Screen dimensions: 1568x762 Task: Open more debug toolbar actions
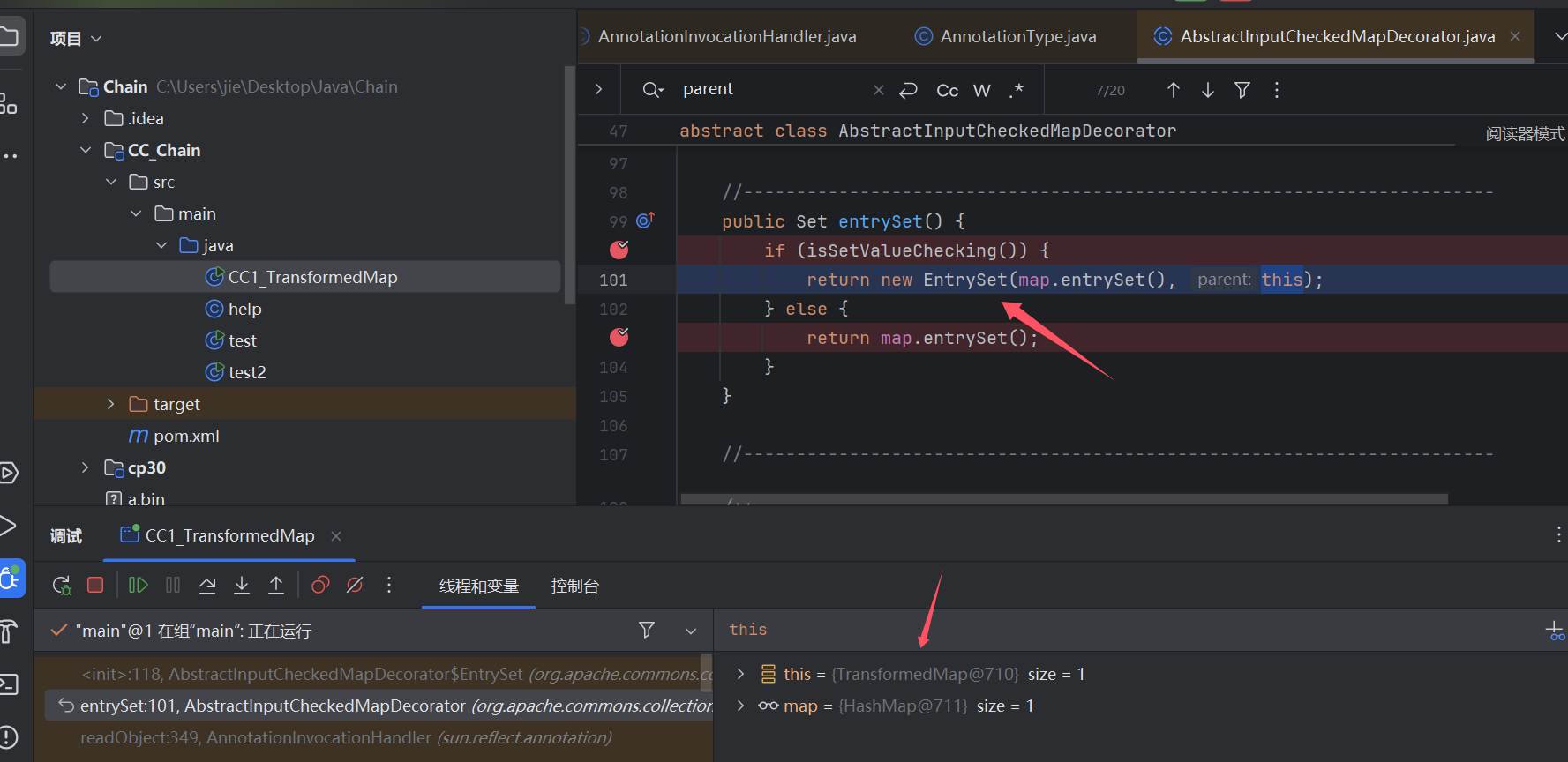[x=389, y=586]
